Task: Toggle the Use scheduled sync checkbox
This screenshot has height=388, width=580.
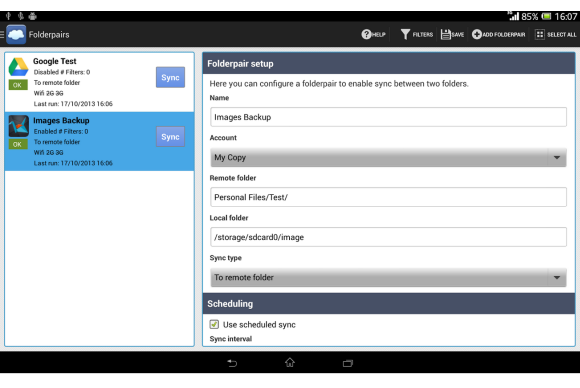Action: [214, 324]
